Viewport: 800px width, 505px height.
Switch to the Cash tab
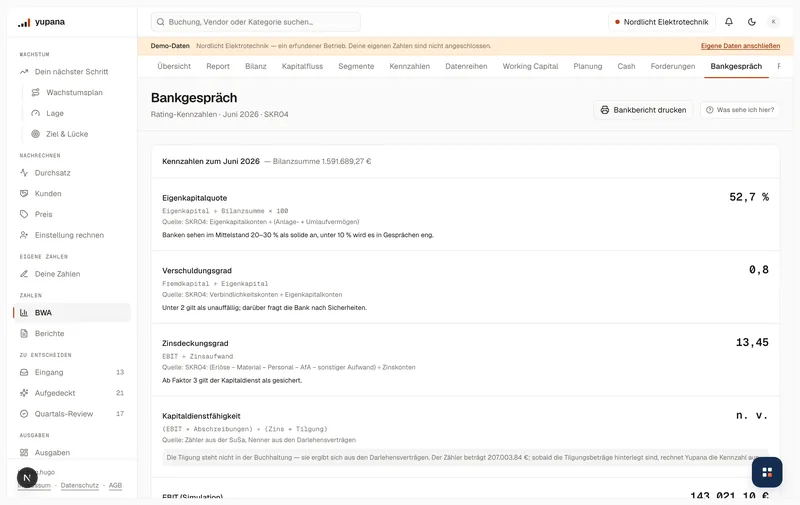click(627, 66)
